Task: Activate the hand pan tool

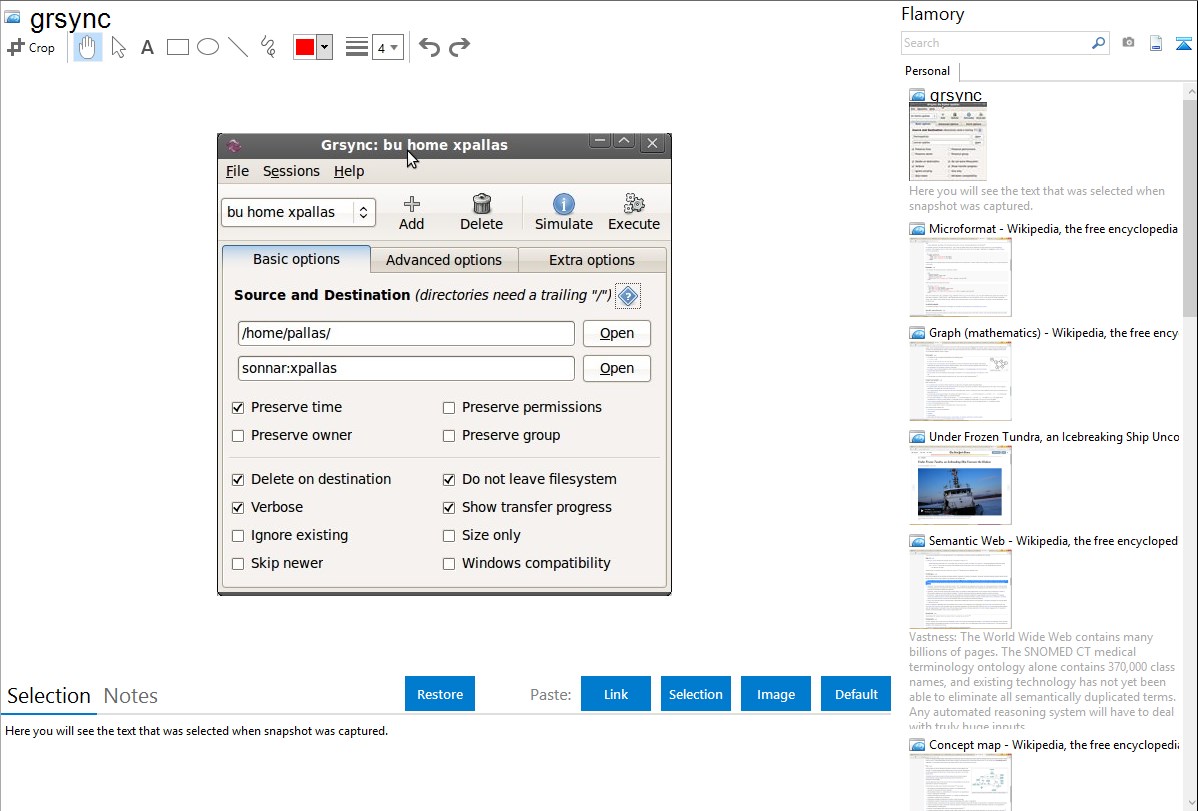Action: coord(87,47)
